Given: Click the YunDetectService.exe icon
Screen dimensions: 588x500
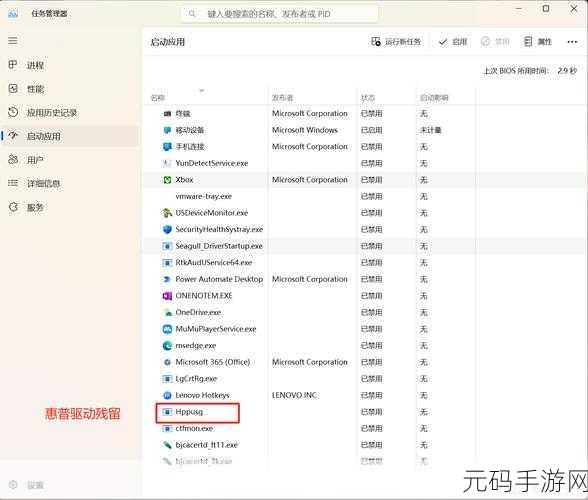Looking at the screenshot, I should [x=167, y=163].
